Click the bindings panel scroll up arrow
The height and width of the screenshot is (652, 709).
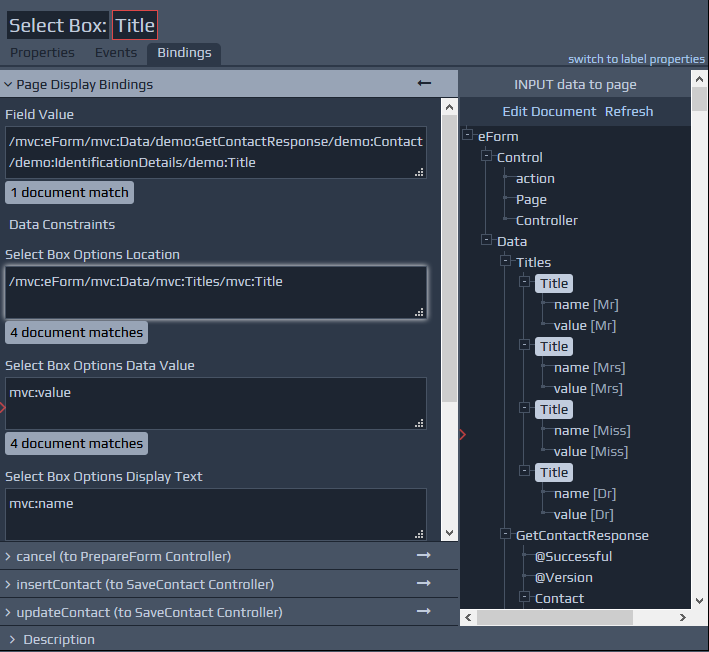point(449,107)
